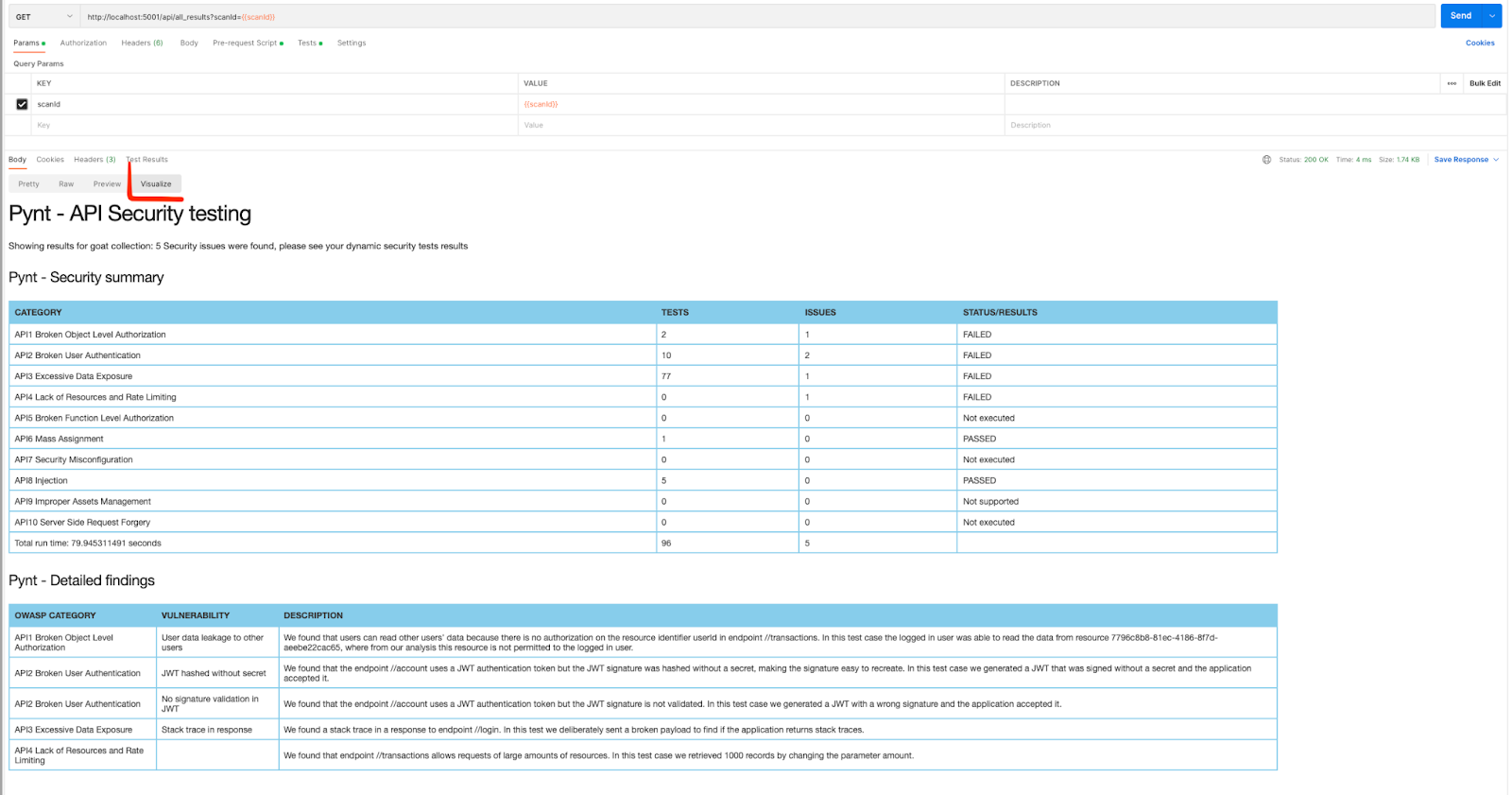Click PASSED status in the API8 Injection row
The image size is (1512, 795).
pyautogui.click(x=979, y=480)
